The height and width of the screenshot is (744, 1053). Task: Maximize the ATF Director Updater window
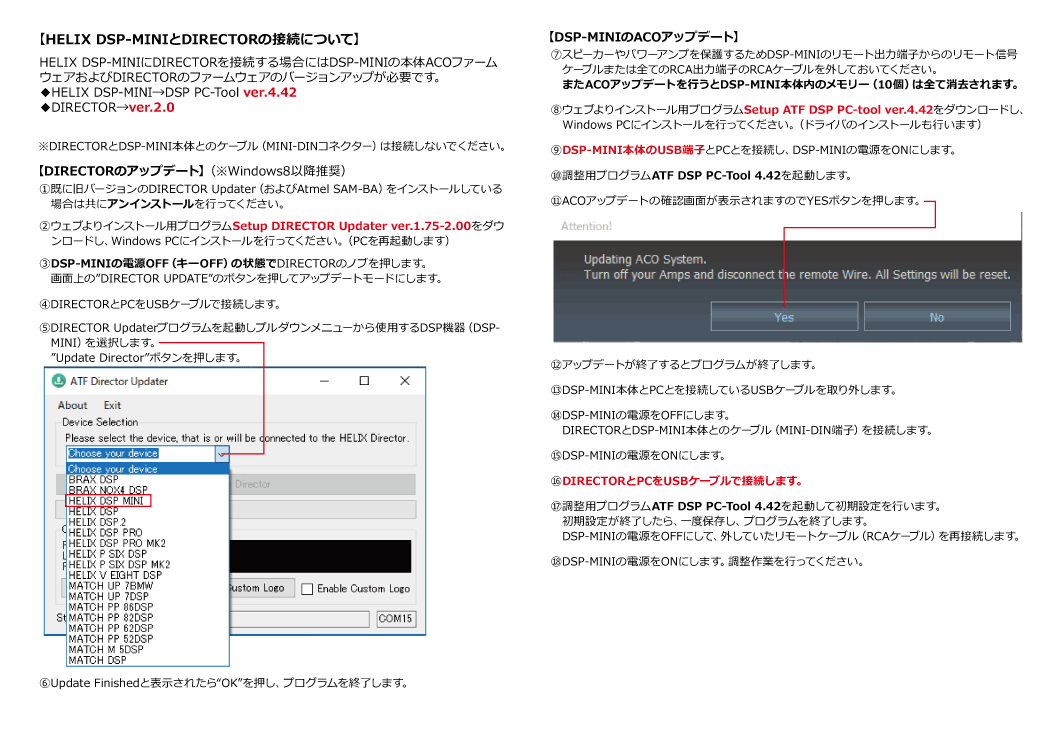tap(364, 381)
